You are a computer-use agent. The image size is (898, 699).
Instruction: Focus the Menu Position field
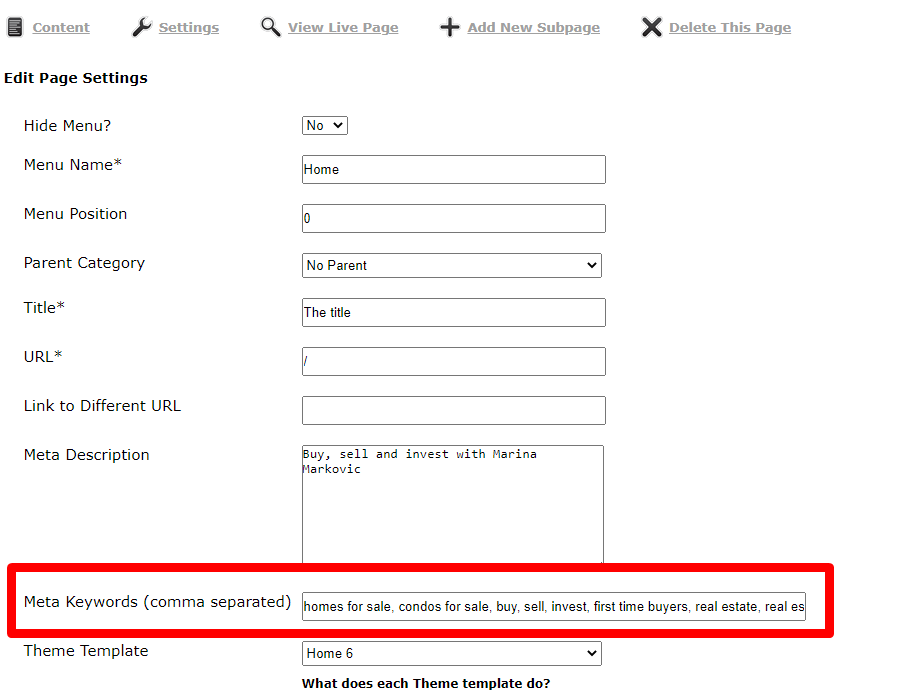454,218
